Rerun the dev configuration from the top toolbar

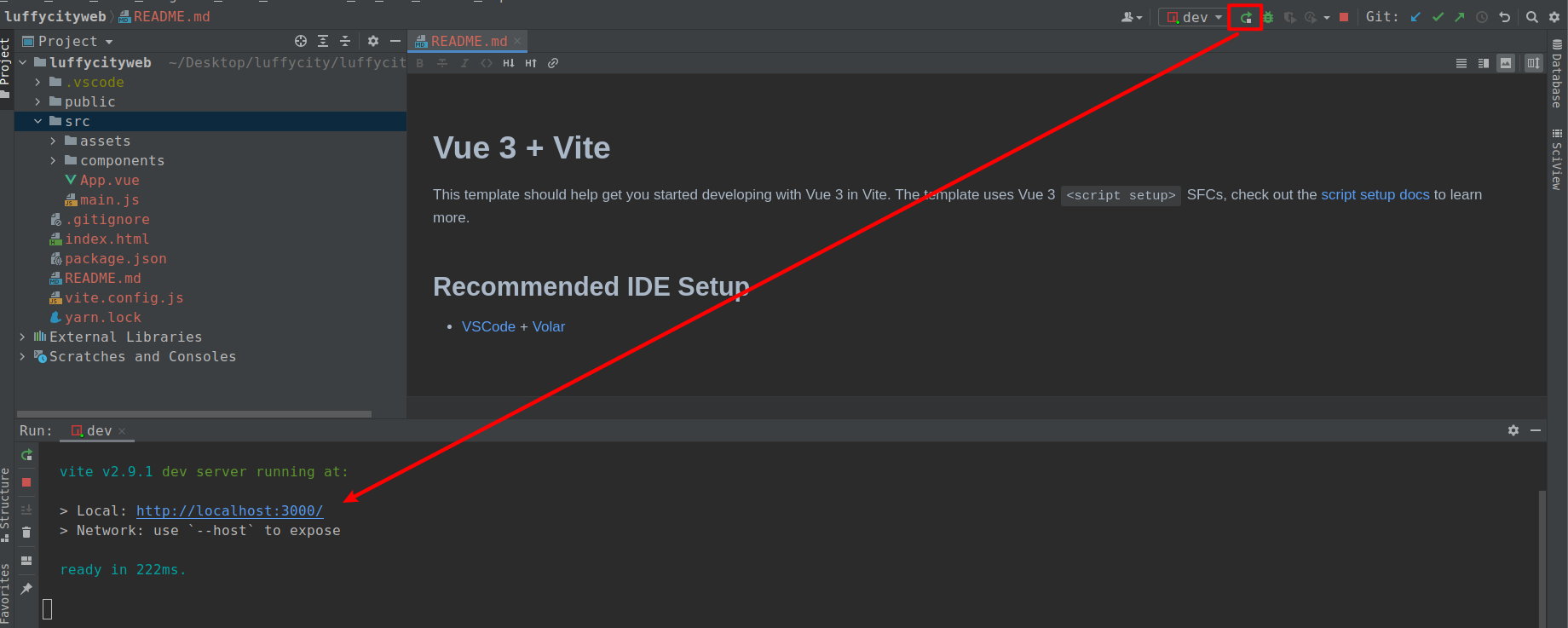(1246, 17)
